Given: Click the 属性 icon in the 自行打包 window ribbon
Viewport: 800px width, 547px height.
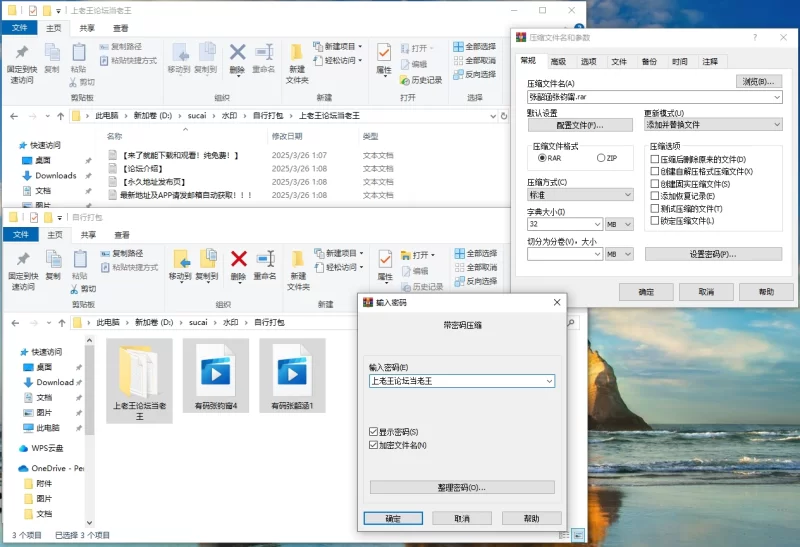Looking at the screenshot, I should pos(384,261).
